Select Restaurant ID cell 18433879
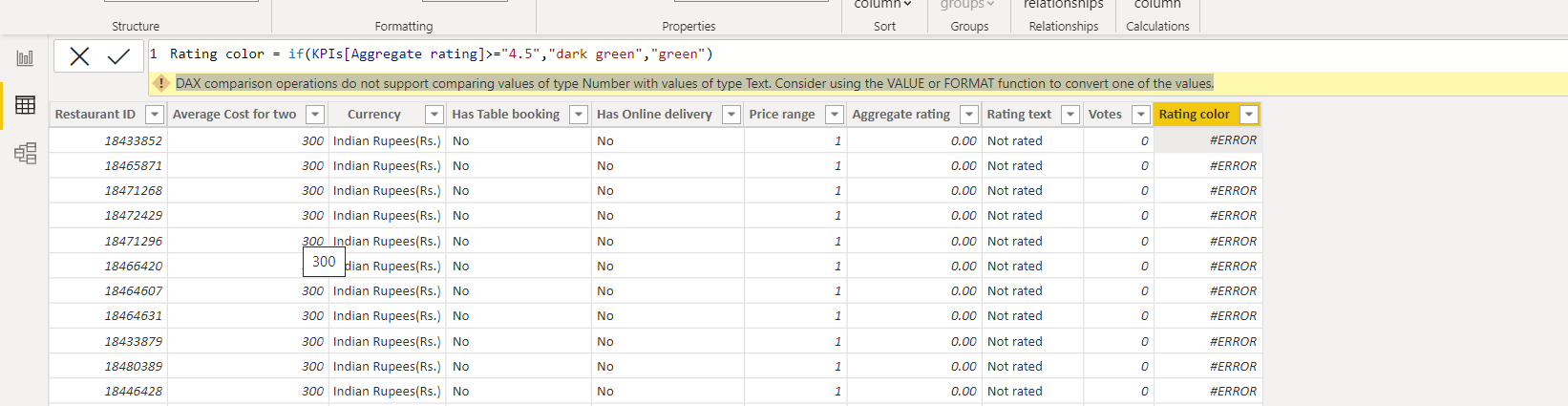Viewport: 1568px width, 406px height. pyautogui.click(x=108, y=341)
